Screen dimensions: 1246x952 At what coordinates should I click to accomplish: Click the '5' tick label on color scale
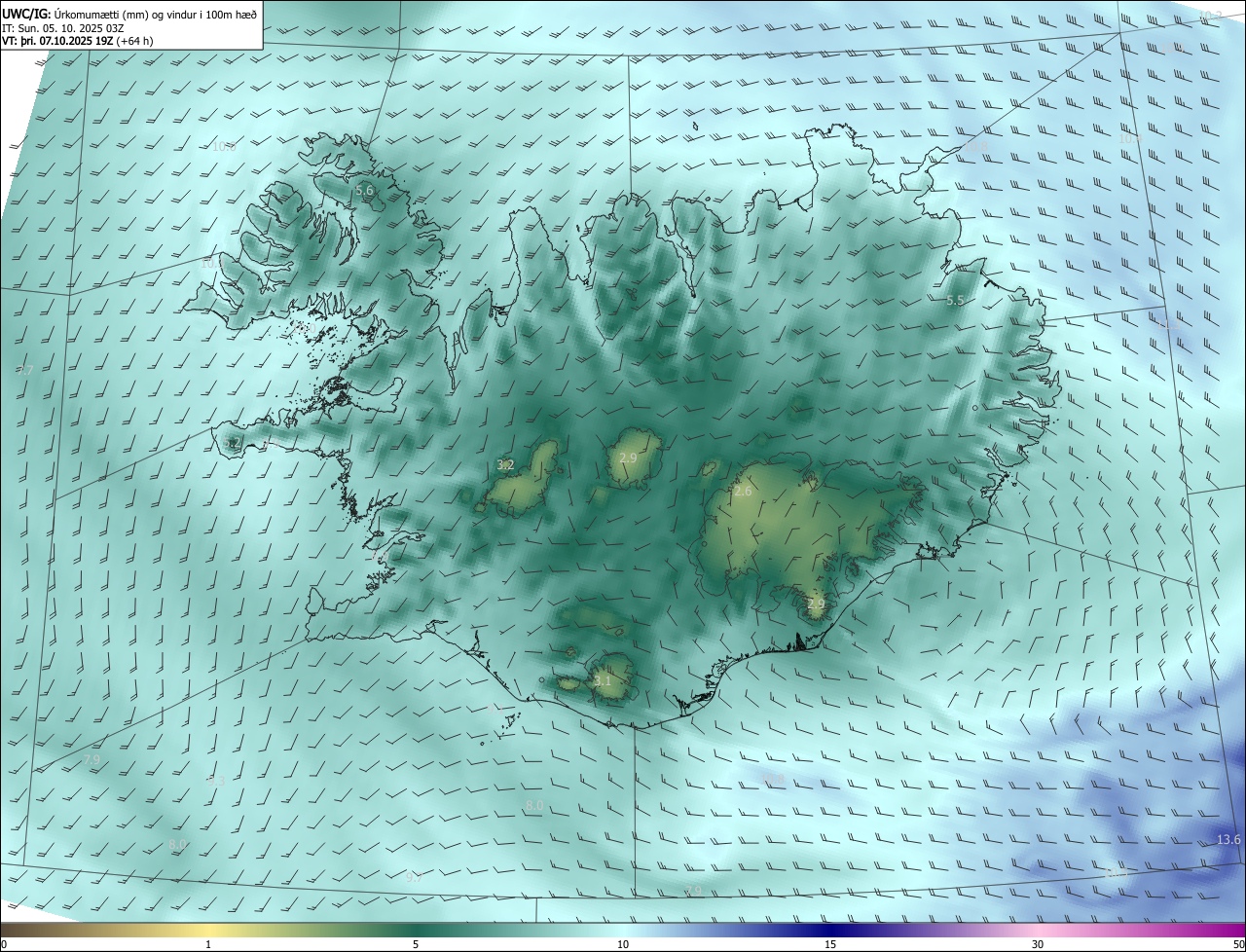pos(416,944)
